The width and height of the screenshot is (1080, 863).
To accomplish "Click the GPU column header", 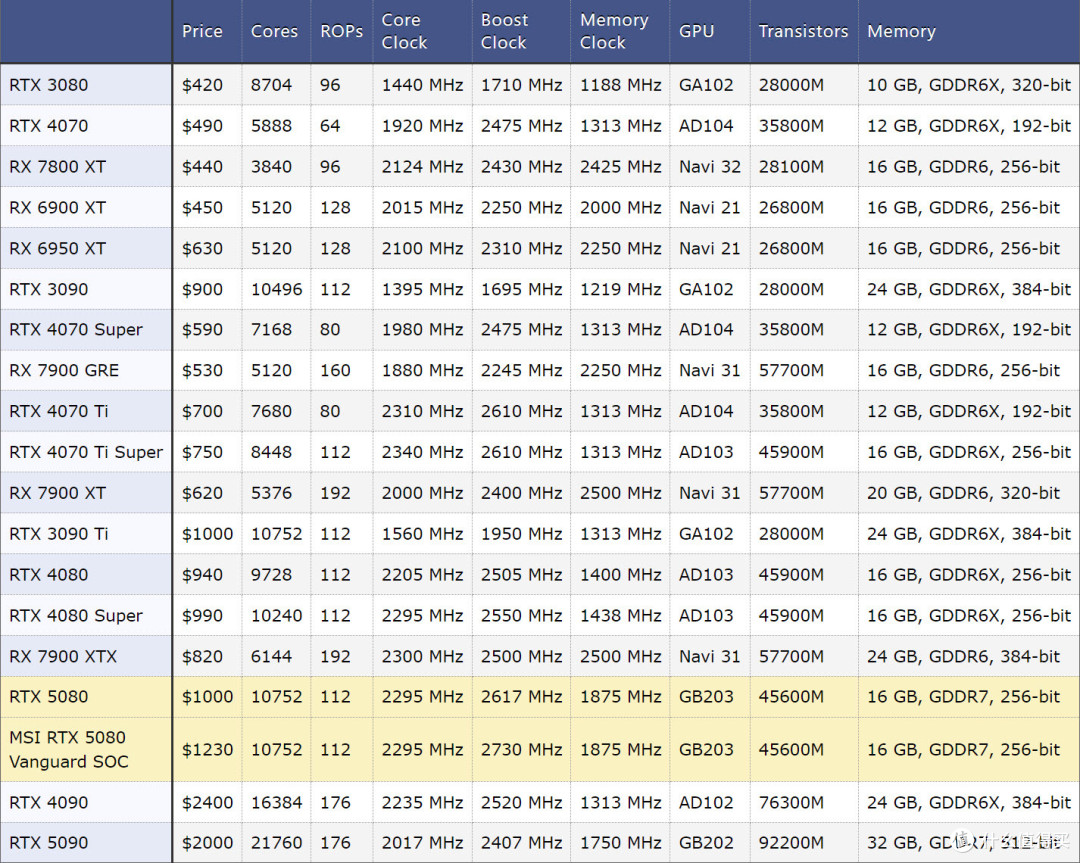I will (x=696, y=31).
